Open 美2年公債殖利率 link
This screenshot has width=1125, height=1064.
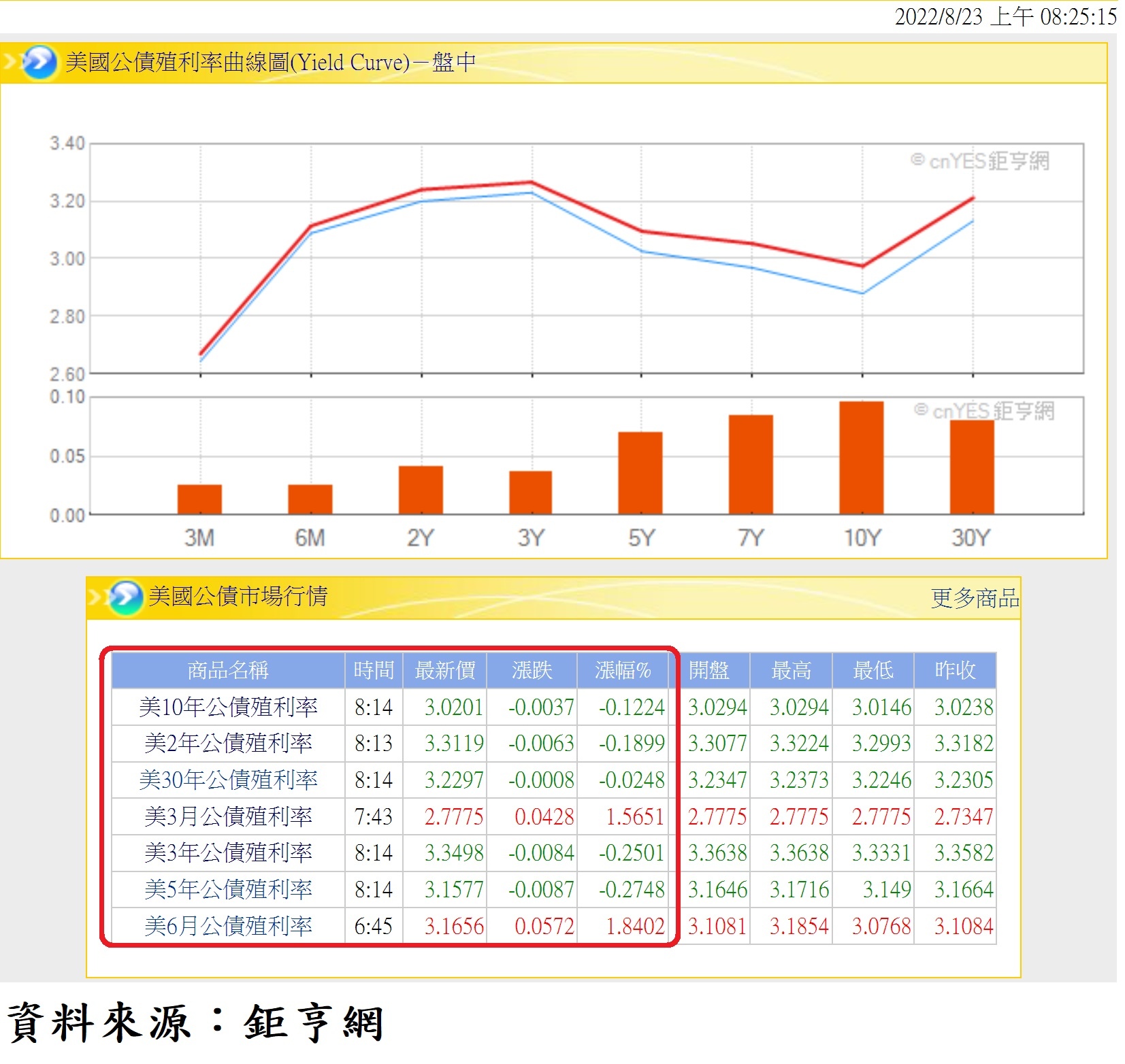(228, 743)
